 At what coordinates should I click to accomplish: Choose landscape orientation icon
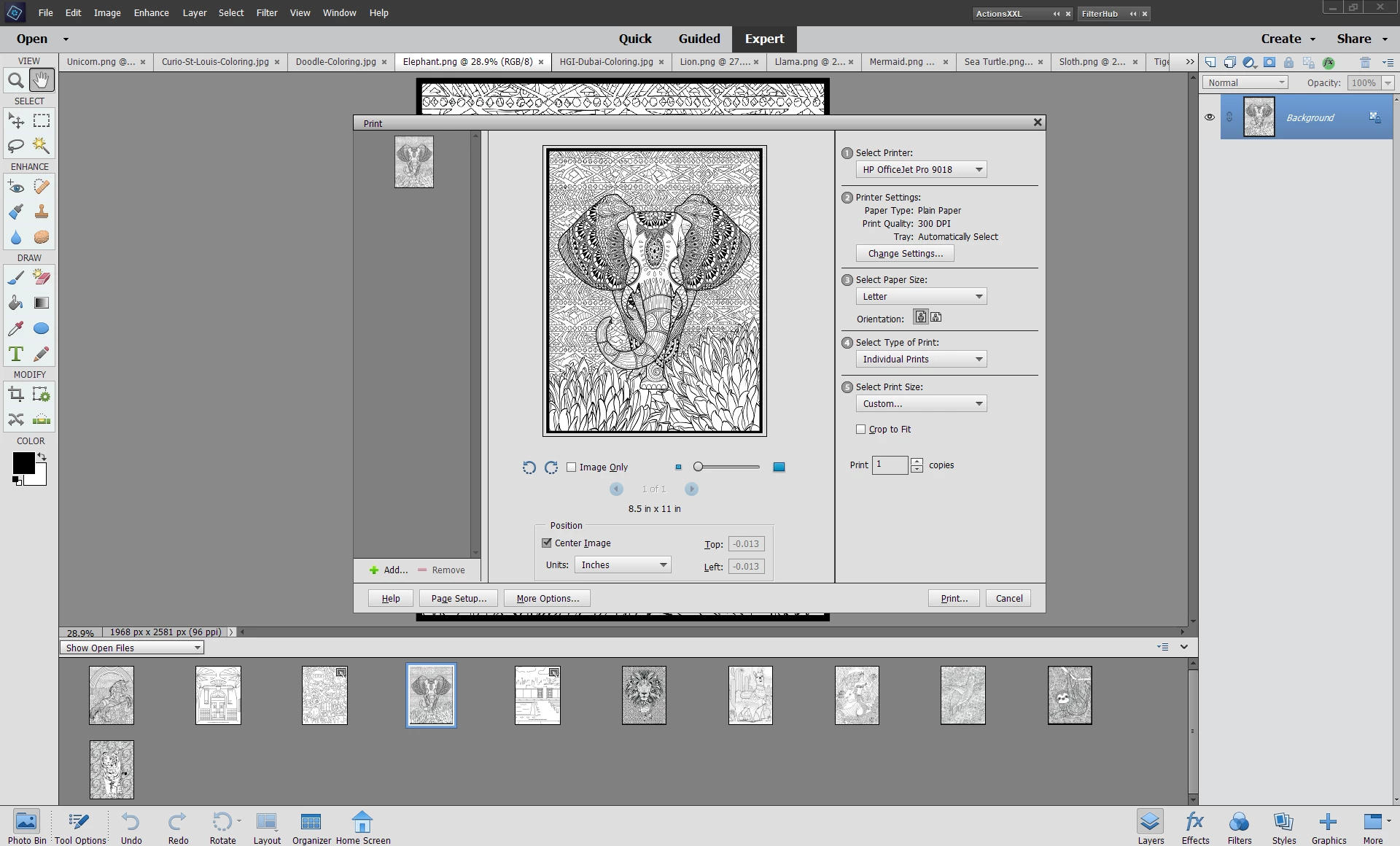tap(936, 317)
